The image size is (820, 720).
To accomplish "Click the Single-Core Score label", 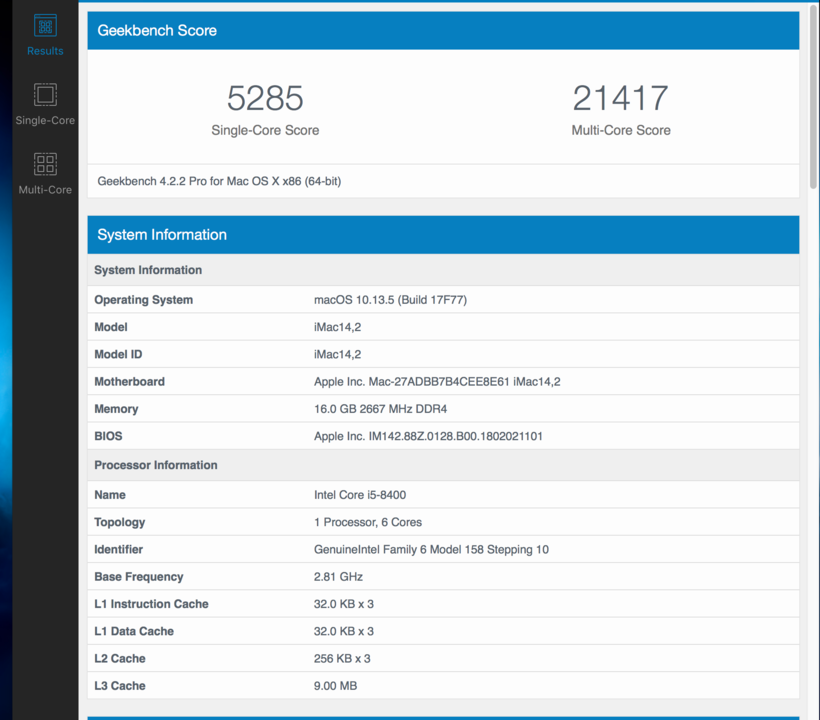I will point(265,130).
